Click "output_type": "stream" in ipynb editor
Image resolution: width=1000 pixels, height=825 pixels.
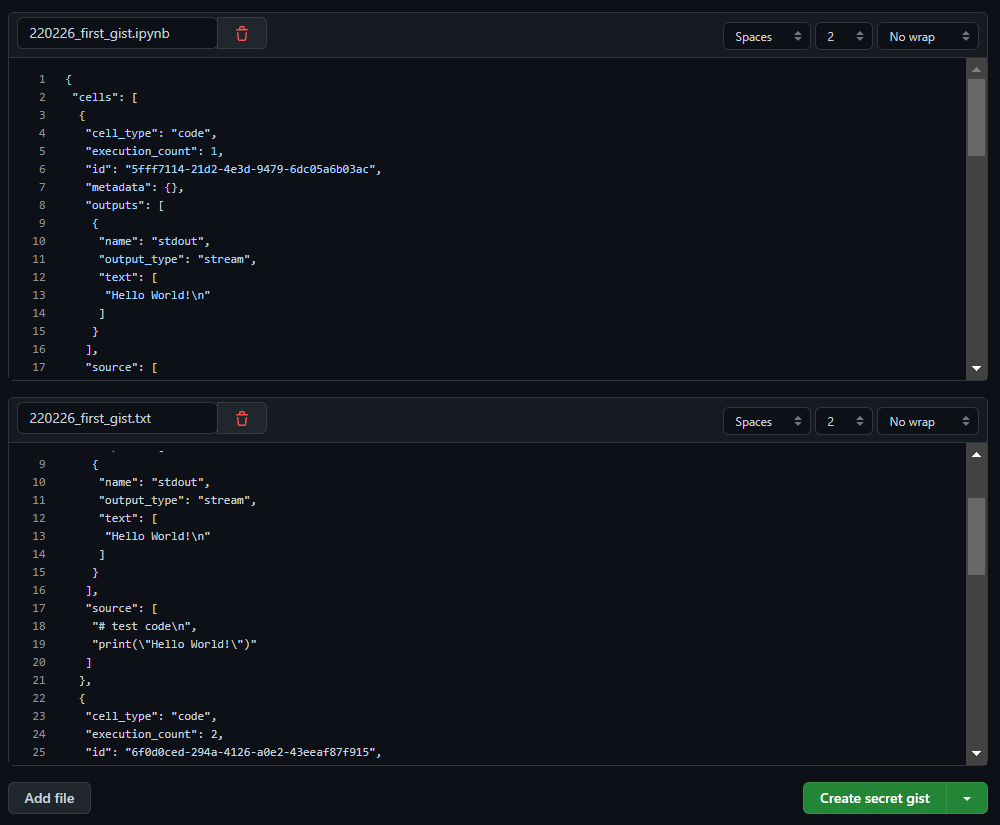(177, 259)
